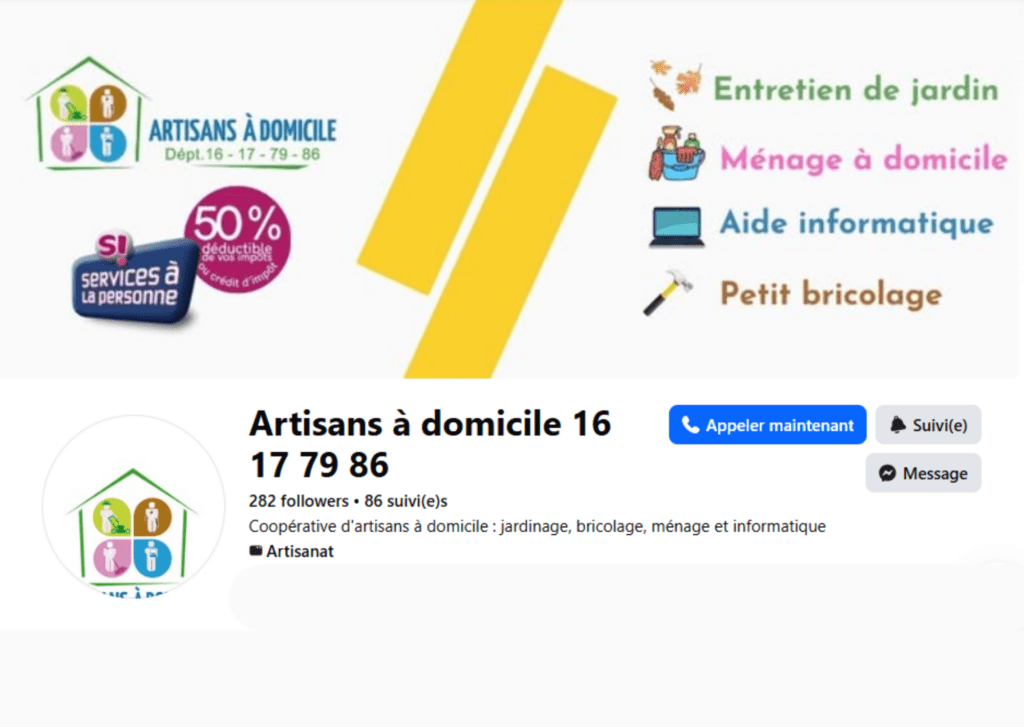Click the Messenger icon on Message button

886,474
